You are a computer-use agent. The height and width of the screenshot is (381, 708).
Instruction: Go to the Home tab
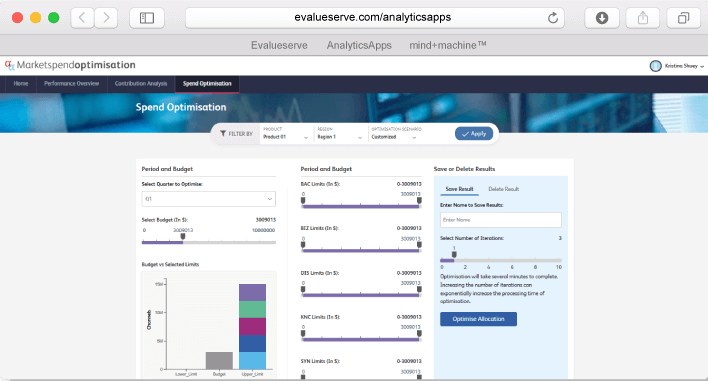tap(21, 84)
